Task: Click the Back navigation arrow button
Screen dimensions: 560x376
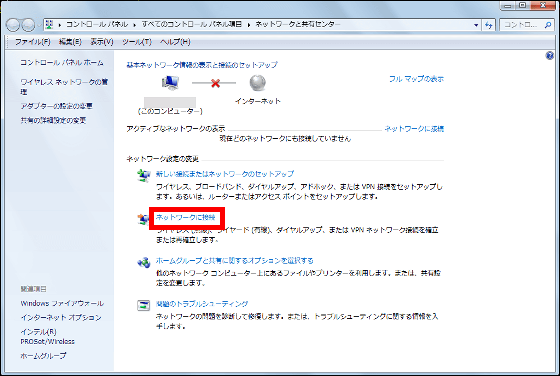Action: coord(13,25)
